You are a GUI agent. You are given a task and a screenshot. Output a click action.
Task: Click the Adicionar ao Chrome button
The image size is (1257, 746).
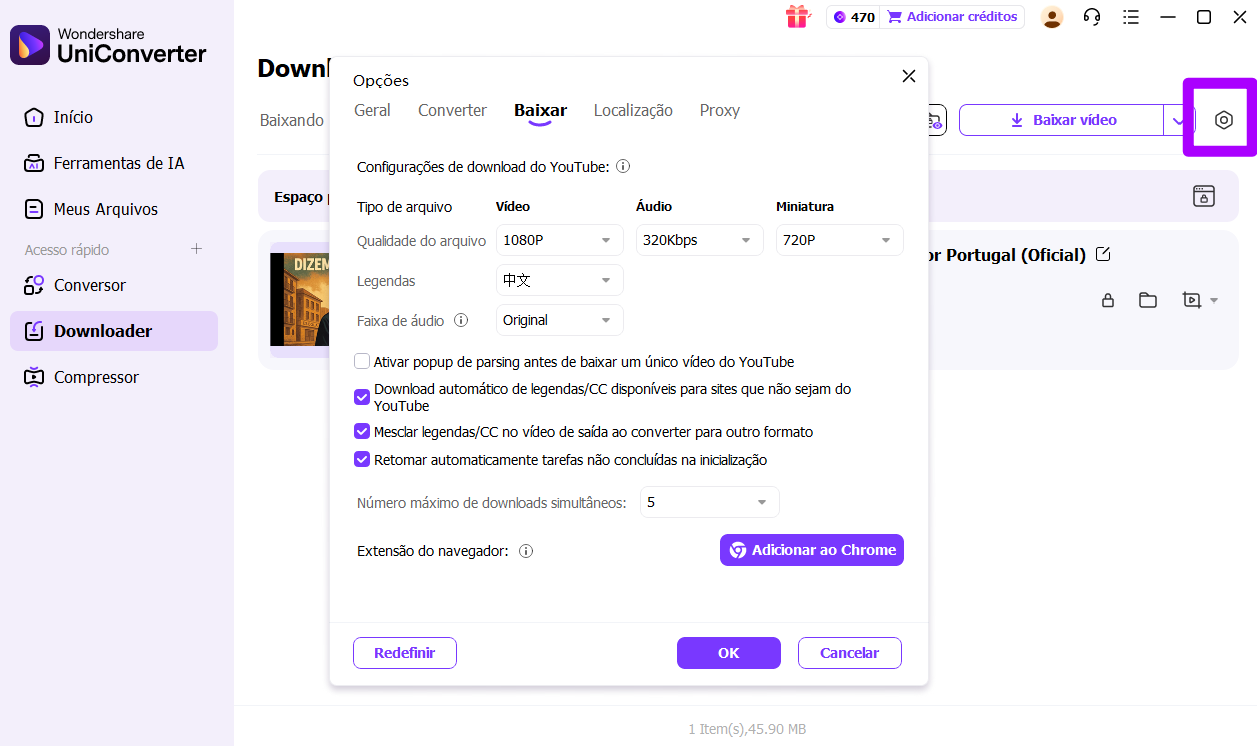click(x=811, y=550)
